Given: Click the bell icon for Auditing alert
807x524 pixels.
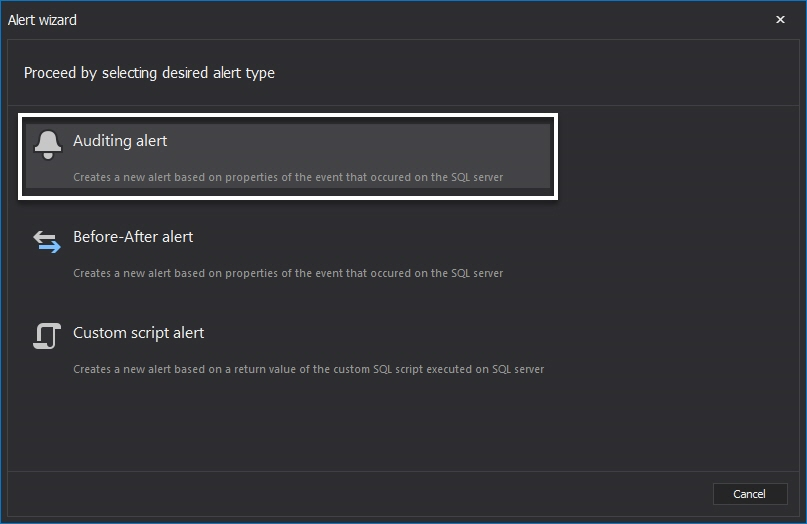Looking at the screenshot, I should click(48, 145).
